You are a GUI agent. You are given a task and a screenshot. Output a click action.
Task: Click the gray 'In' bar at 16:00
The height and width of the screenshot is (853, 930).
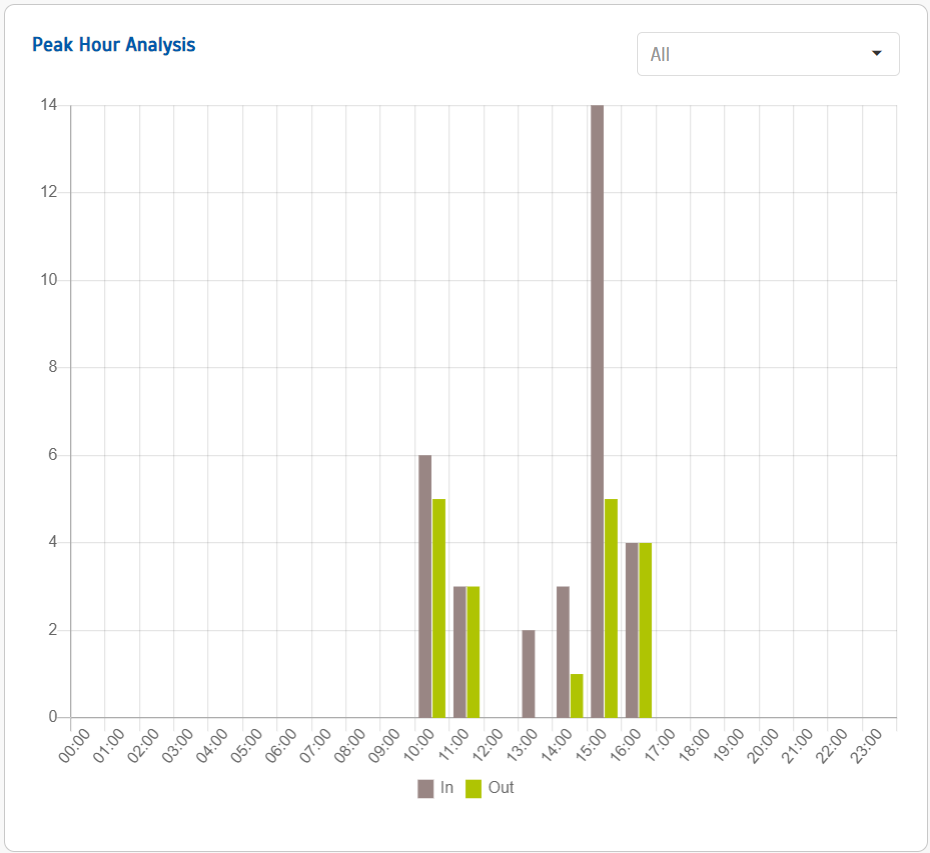point(632,630)
